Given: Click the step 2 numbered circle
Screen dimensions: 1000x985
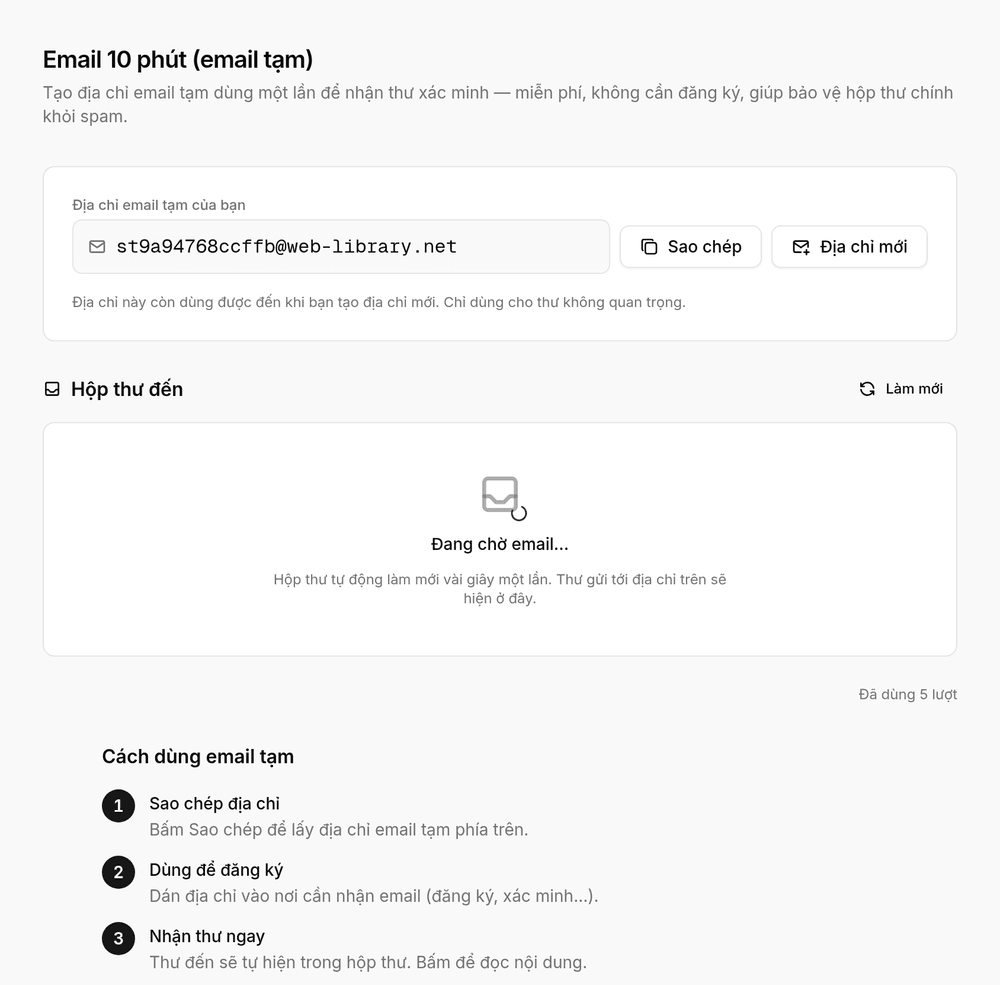Looking at the screenshot, I should pos(119,872).
